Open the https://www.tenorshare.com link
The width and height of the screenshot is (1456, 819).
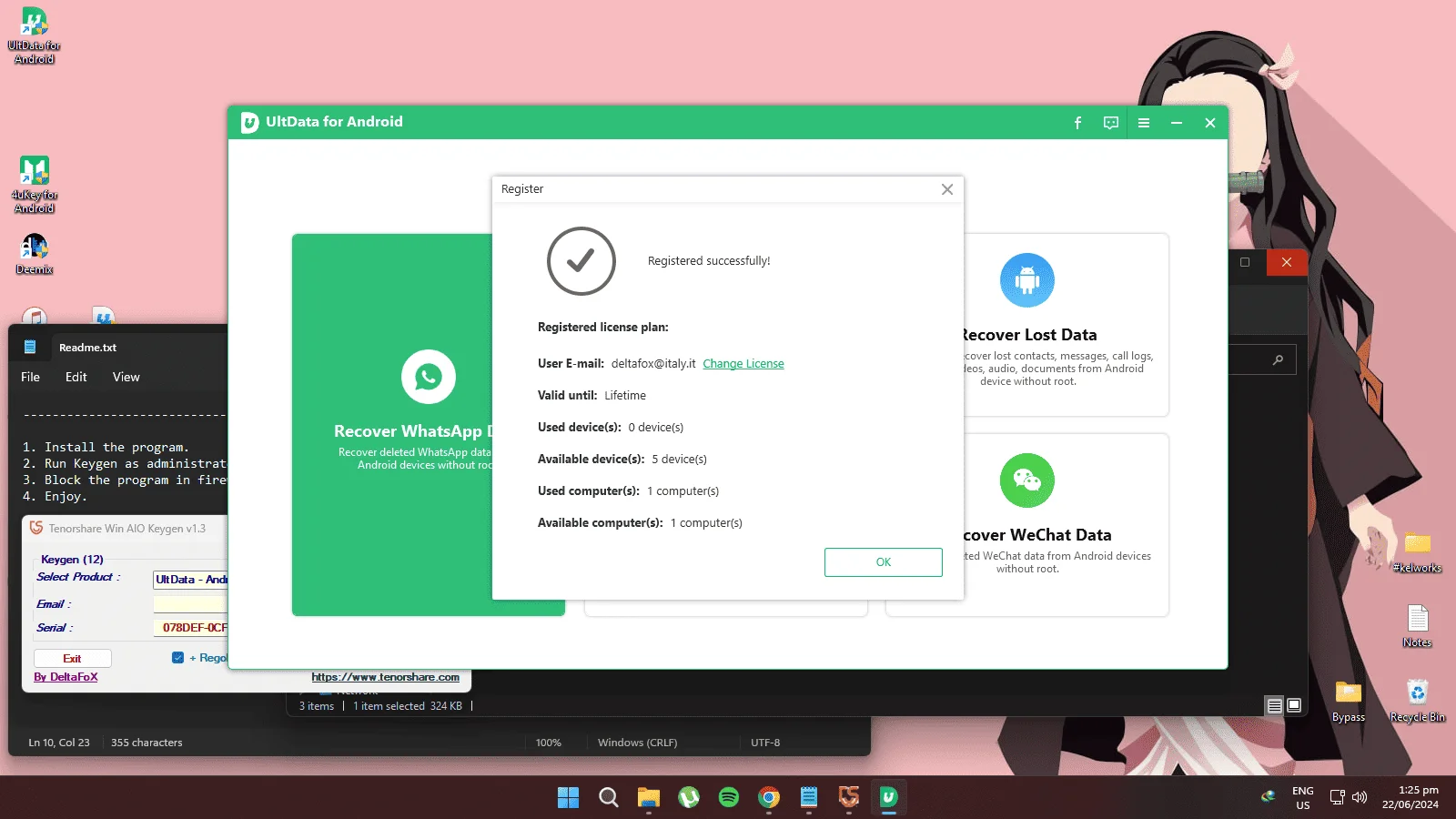click(386, 677)
